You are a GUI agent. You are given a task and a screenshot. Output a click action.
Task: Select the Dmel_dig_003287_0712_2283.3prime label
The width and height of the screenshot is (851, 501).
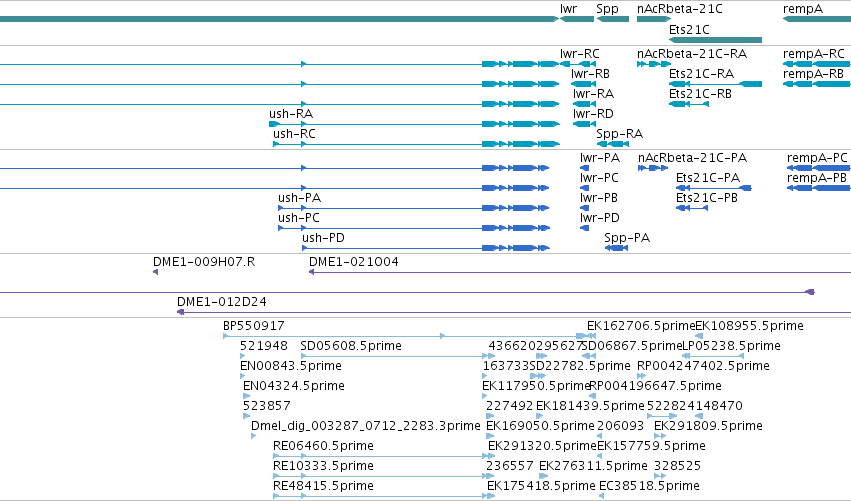tap(366, 427)
